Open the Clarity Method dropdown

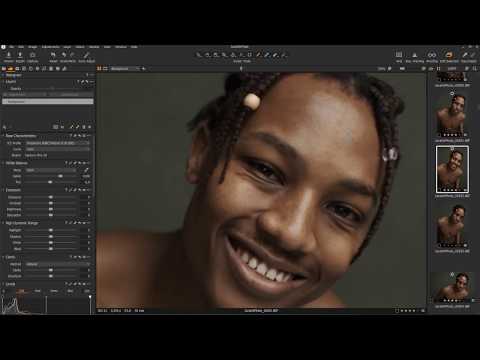[58, 264]
